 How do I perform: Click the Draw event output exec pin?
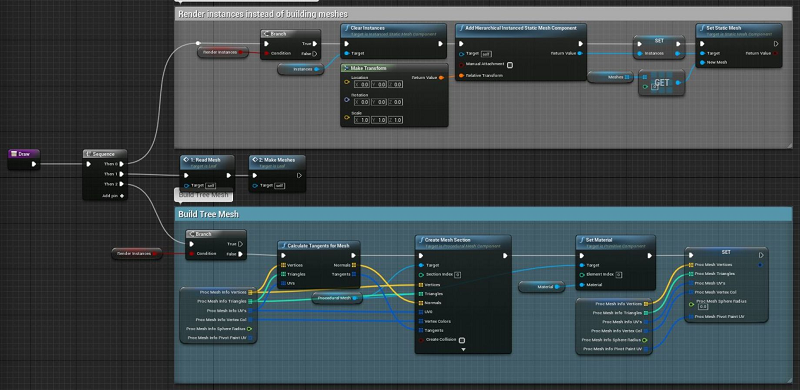(x=34, y=164)
